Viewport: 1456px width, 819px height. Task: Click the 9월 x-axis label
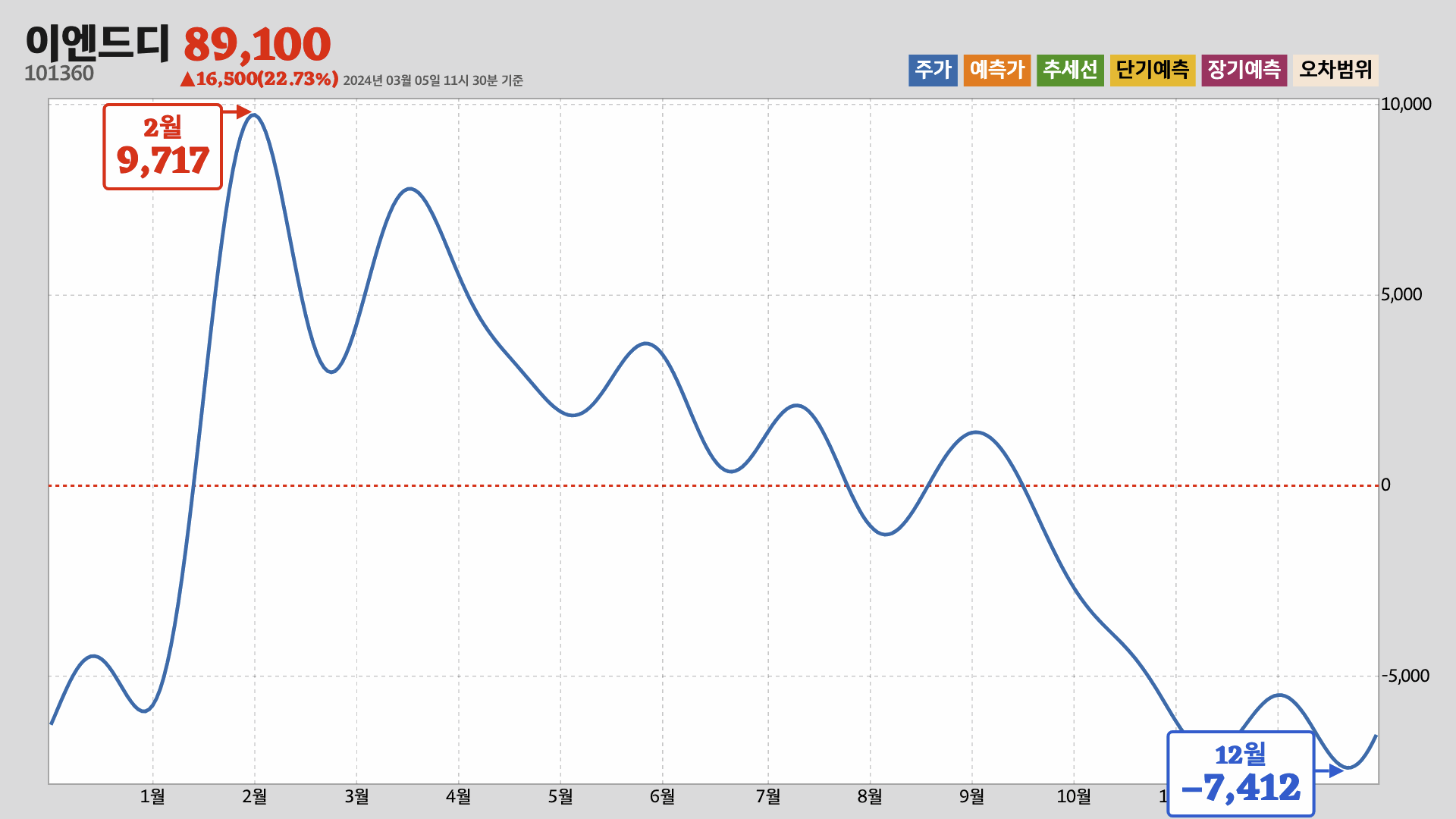click(x=971, y=796)
